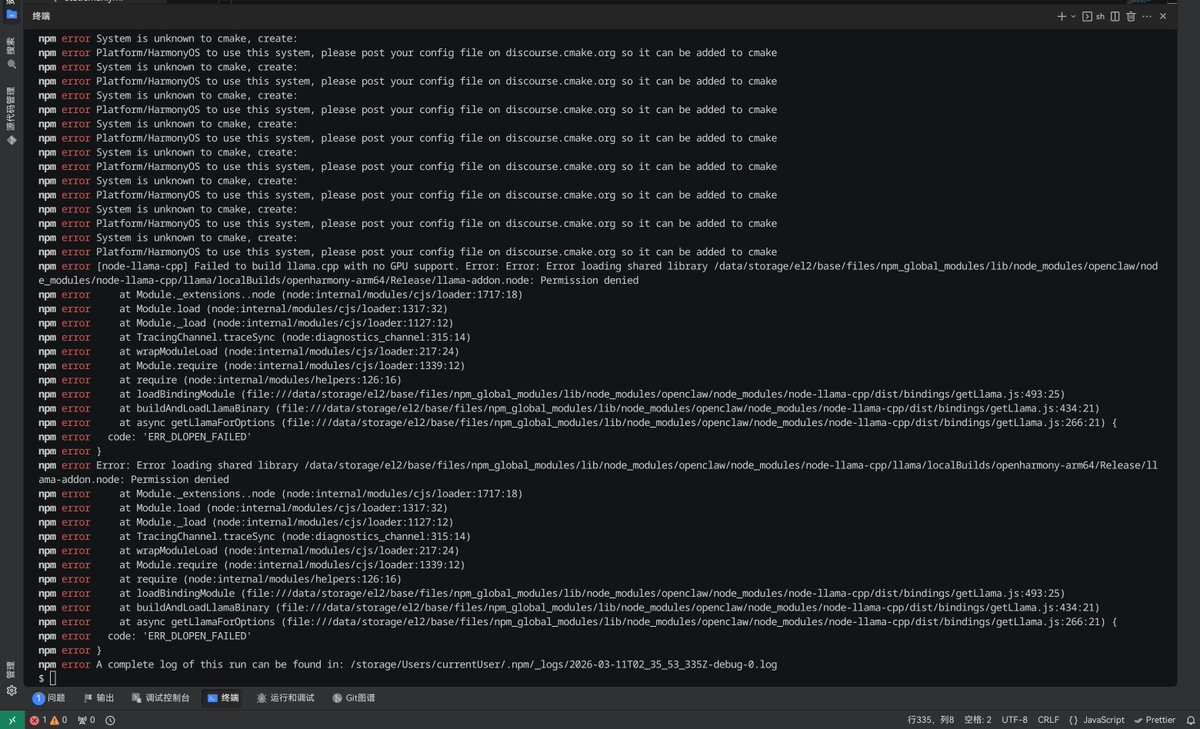
Task: Change indentation via 空格: 2
Action: coord(977,720)
